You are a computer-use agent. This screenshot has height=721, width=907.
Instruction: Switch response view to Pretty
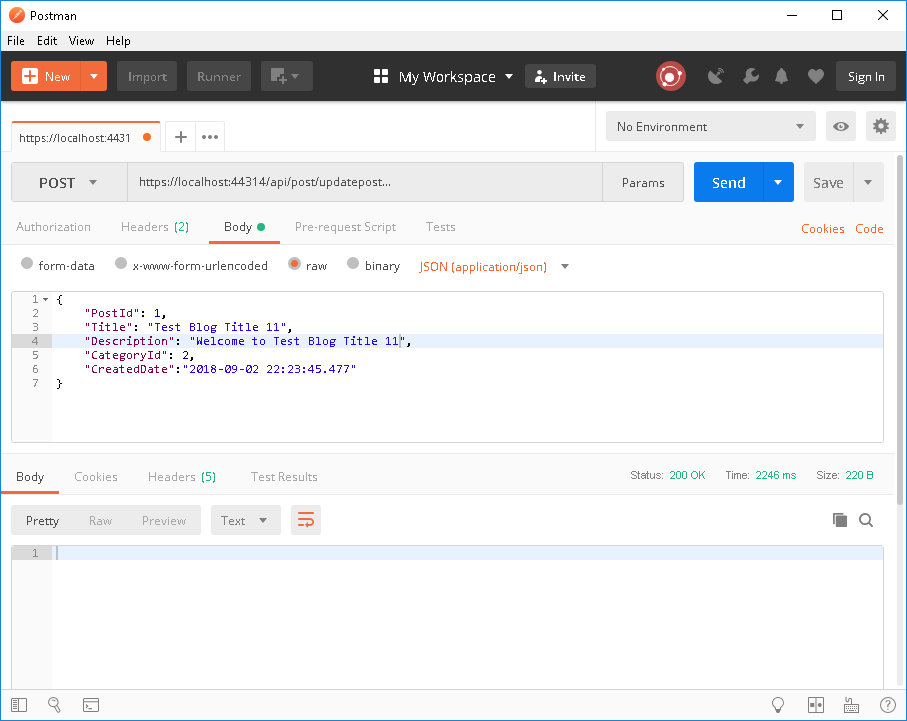42,520
